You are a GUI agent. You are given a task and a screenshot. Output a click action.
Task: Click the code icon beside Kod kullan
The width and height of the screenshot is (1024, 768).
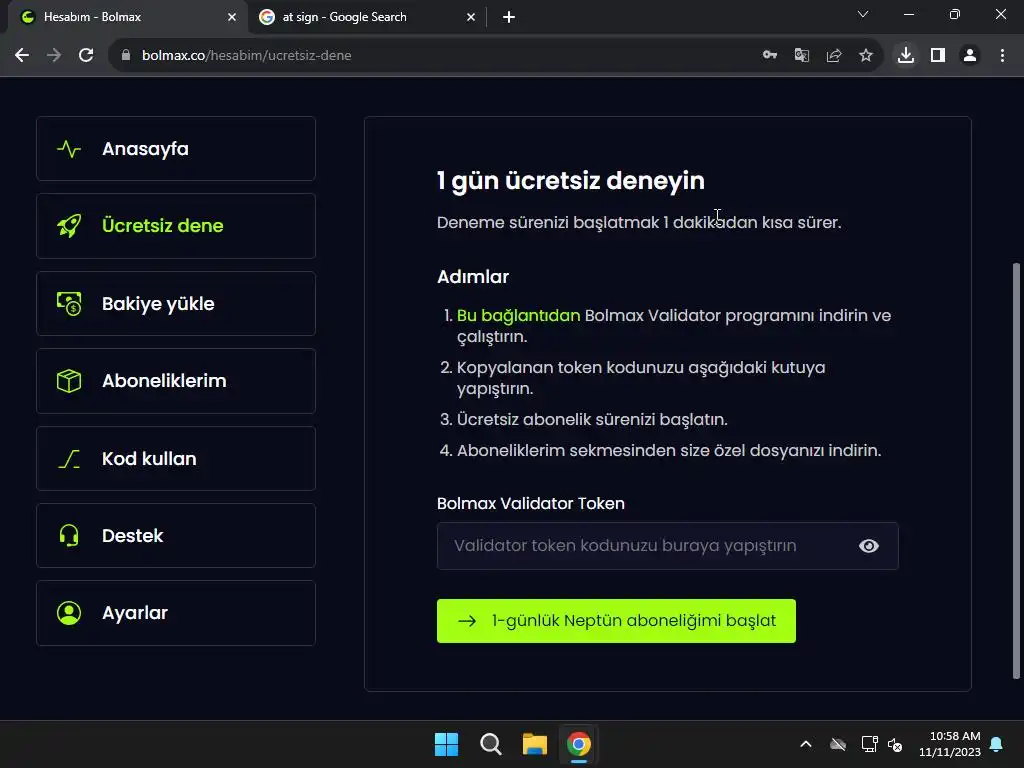[x=69, y=458]
